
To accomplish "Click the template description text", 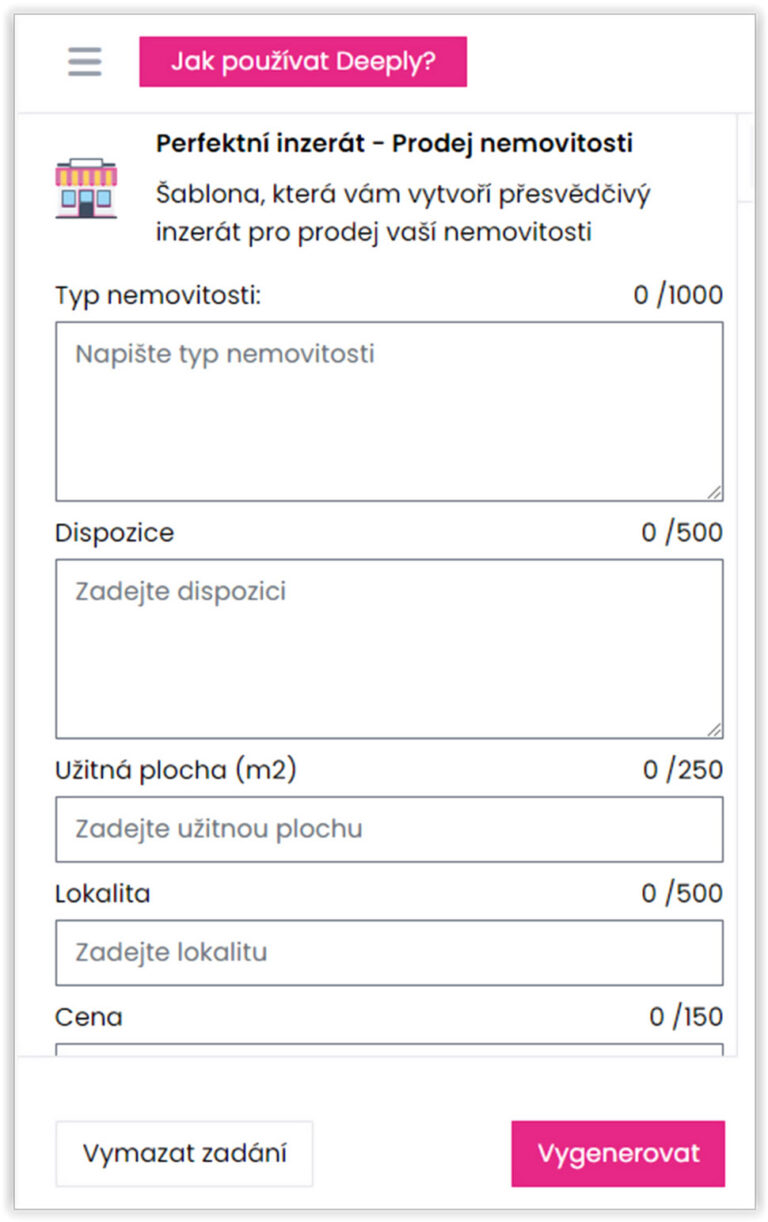I will tap(404, 213).
